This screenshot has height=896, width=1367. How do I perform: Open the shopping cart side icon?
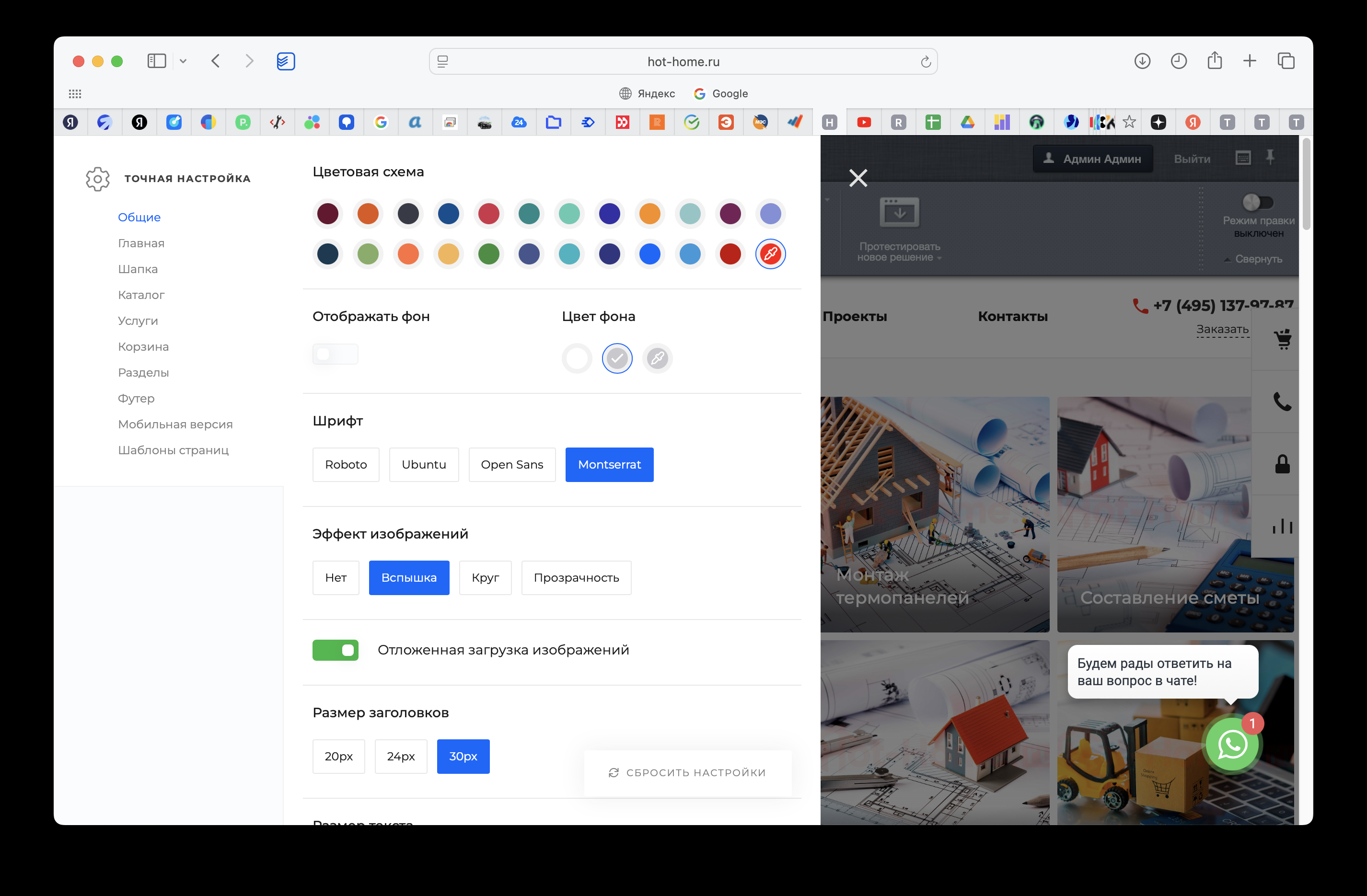point(1283,339)
